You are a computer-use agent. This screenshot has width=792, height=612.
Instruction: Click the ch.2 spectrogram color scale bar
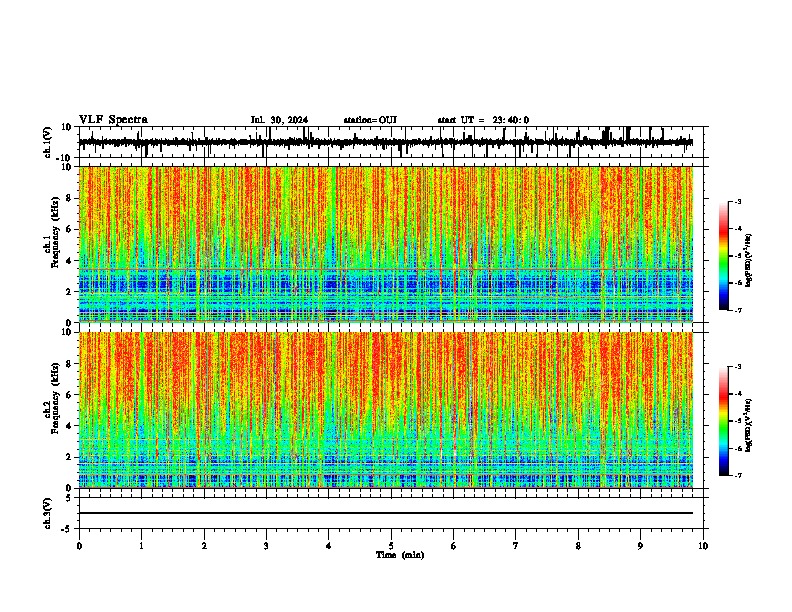tap(723, 421)
